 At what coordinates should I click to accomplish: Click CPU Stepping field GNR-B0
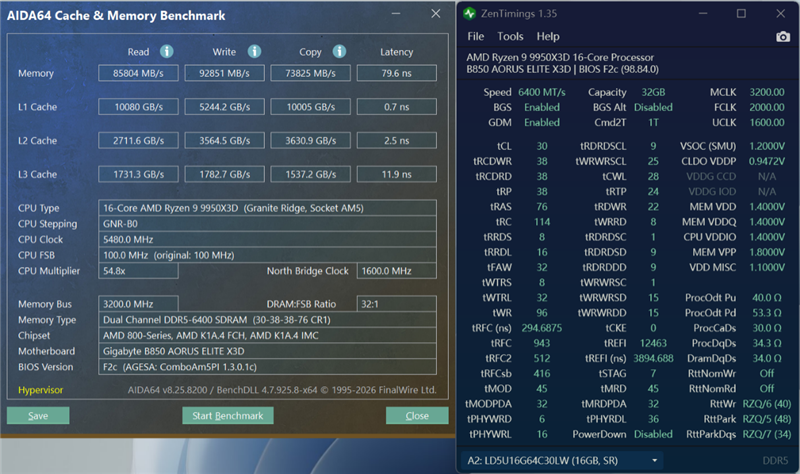click(x=267, y=223)
